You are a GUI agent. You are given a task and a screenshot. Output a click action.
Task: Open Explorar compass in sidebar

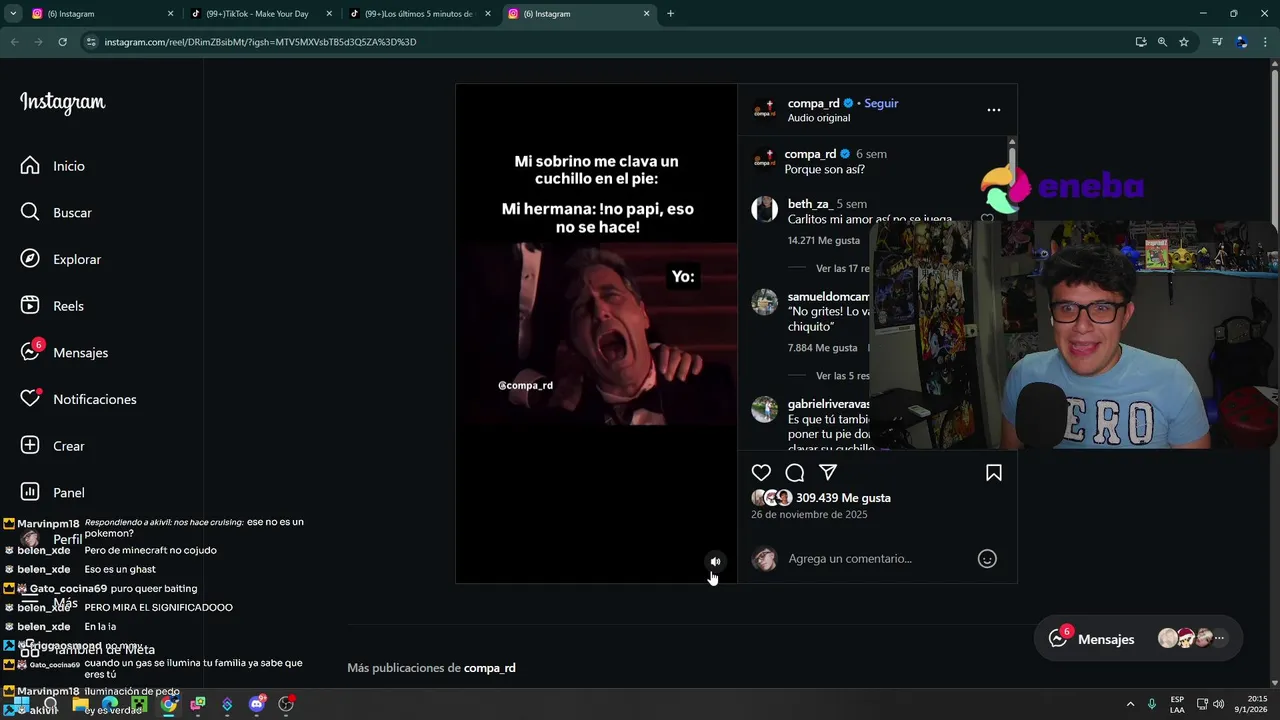[60, 259]
